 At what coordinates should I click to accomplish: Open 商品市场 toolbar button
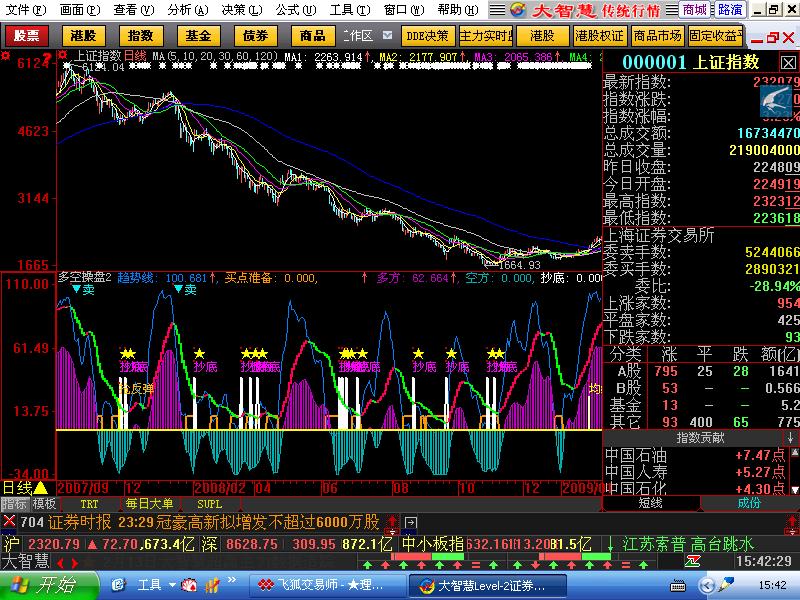[x=657, y=36]
